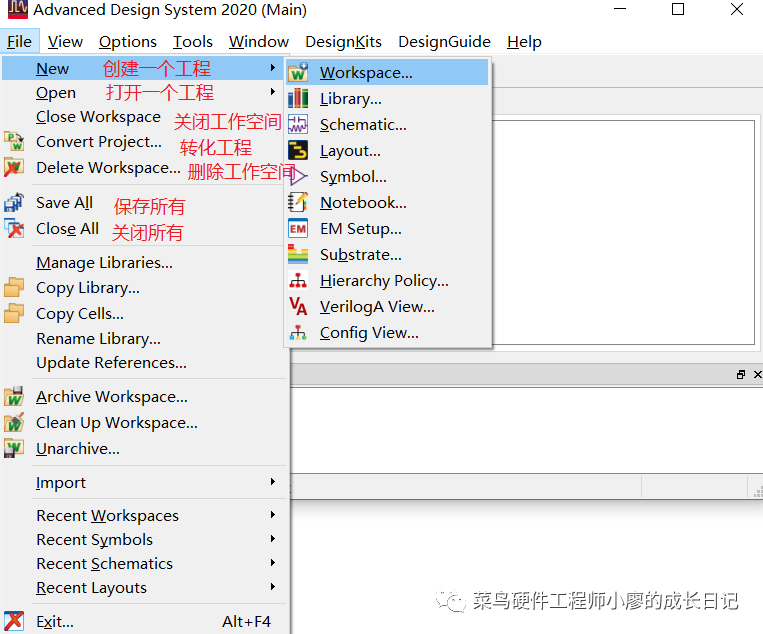The height and width of the screenshot is (634, 763).
Task: Click the Clean Up Workspace icon
Action: pyautogui.click(x=14, y=422)
